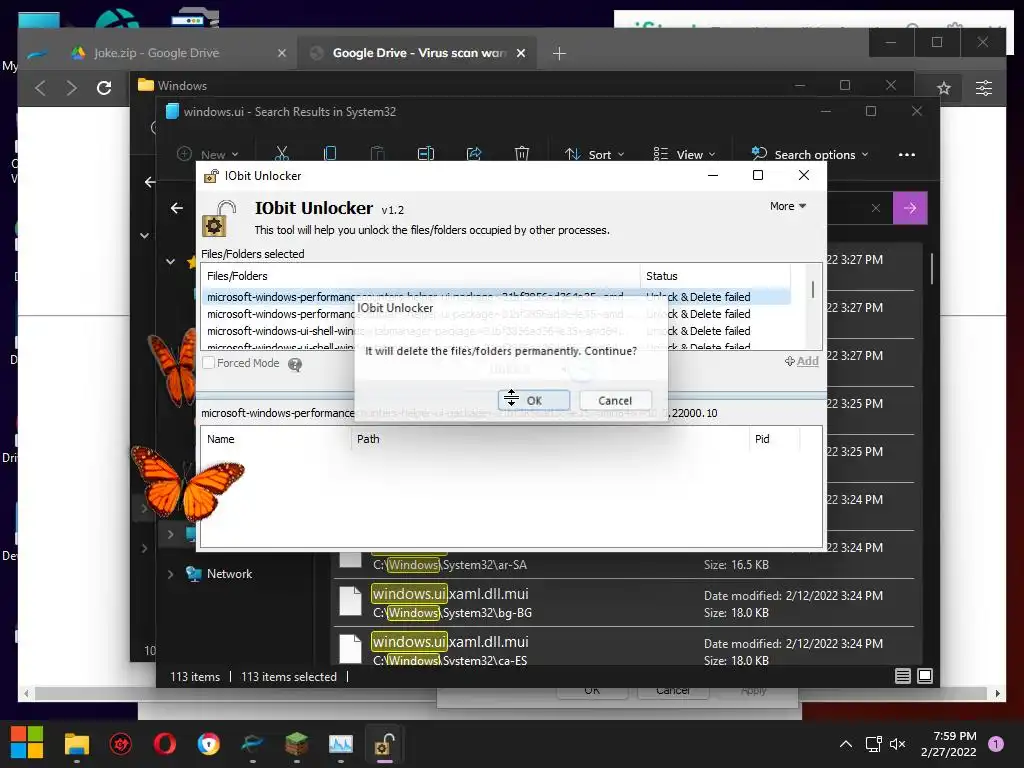1024x768 pixels.
Task: Open a new browser tab
Action: [559, 54]
